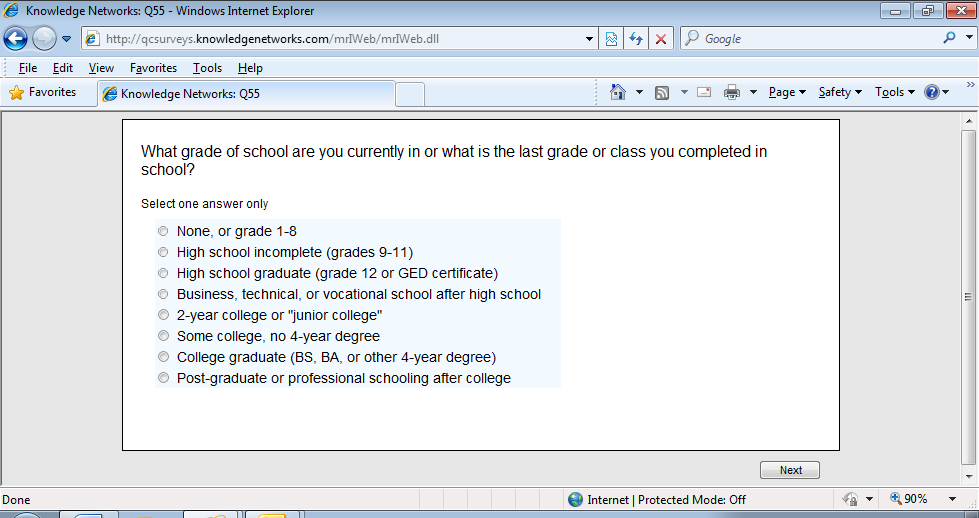
Task: Click the Select one answer only text
Action: (205, 204)
